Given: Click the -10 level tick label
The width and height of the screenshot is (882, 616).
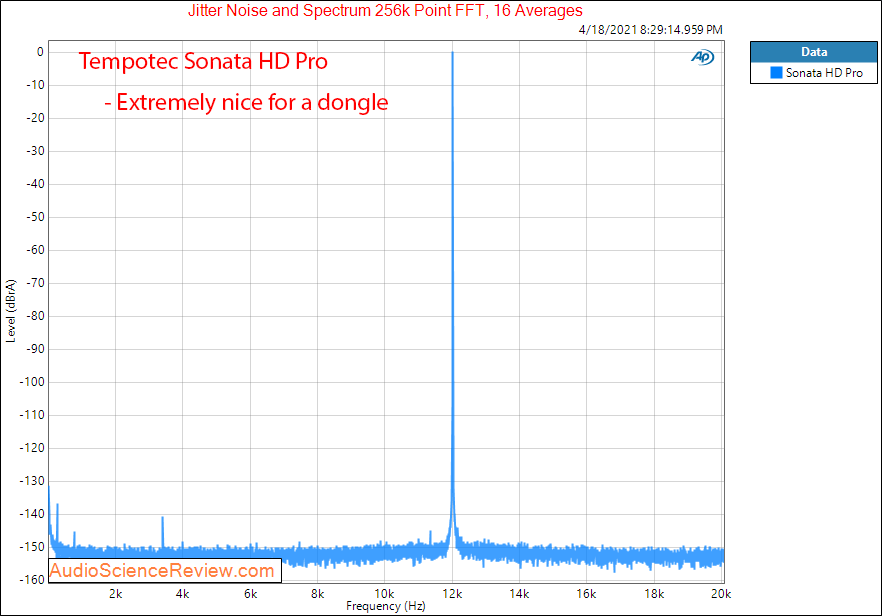Looking at the screenshot, I should pos(35,85).
